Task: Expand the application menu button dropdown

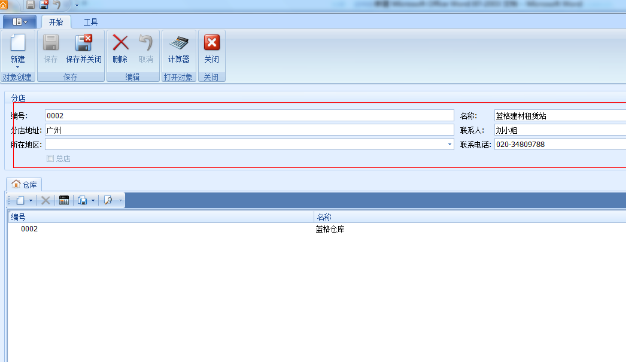Action: (x=20, y=22)
